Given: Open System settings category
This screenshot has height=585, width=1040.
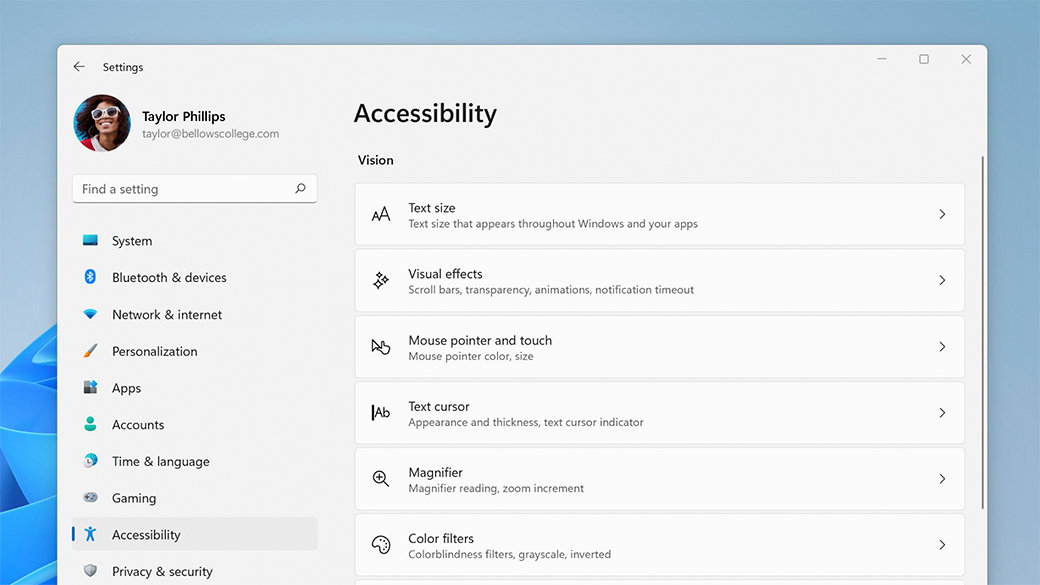Looking at the screenshot, I should pyautogui.click(x=194, y=240).
